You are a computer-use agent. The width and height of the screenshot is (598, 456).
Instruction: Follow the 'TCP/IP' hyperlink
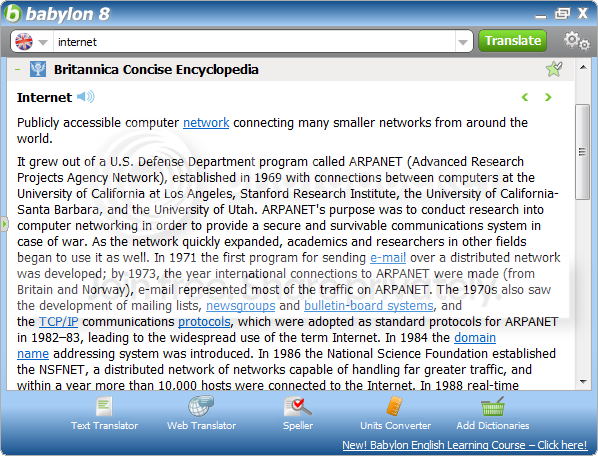59,322
